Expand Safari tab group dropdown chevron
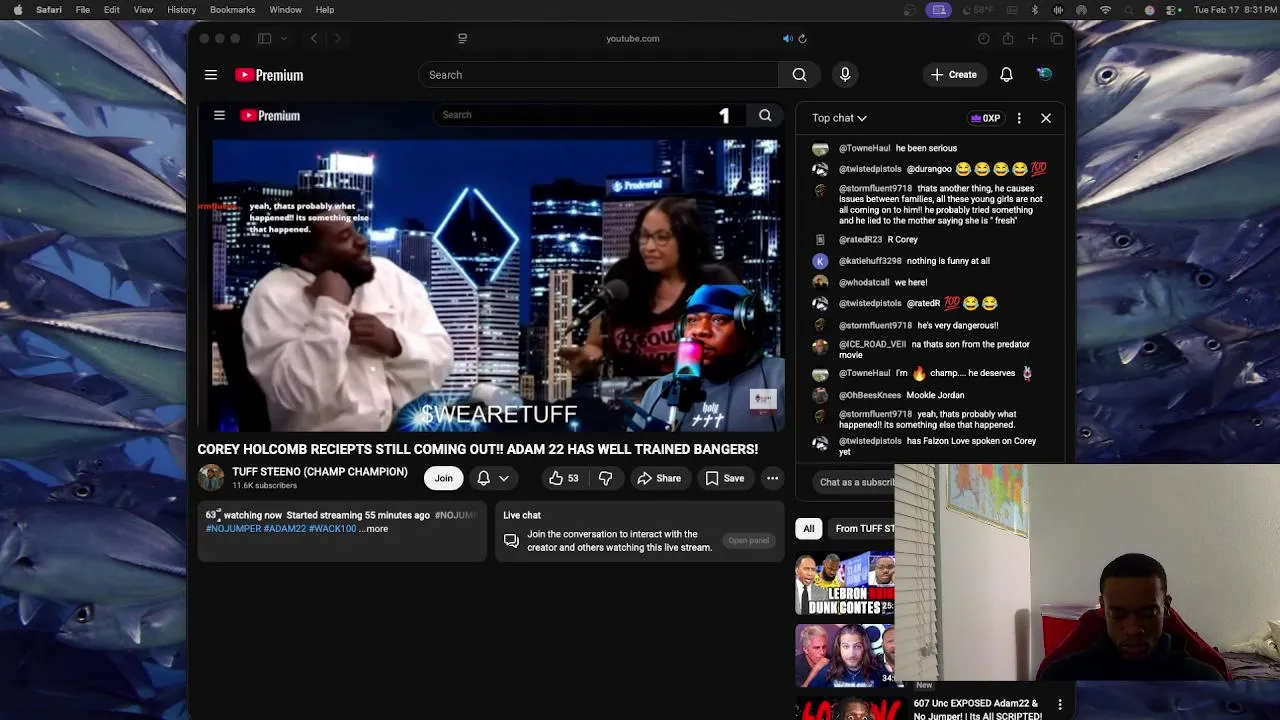Viewport: 1280px width, 720px height. coord(284,39)
